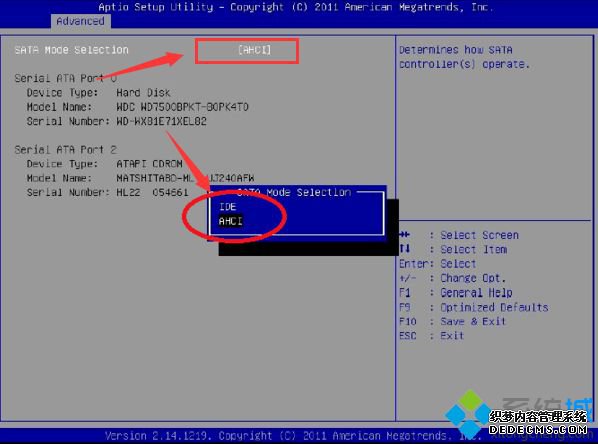Open the SATA Mode Selection [AHCI] value
This screenshot has width=598, height=444.
[254, 50]
